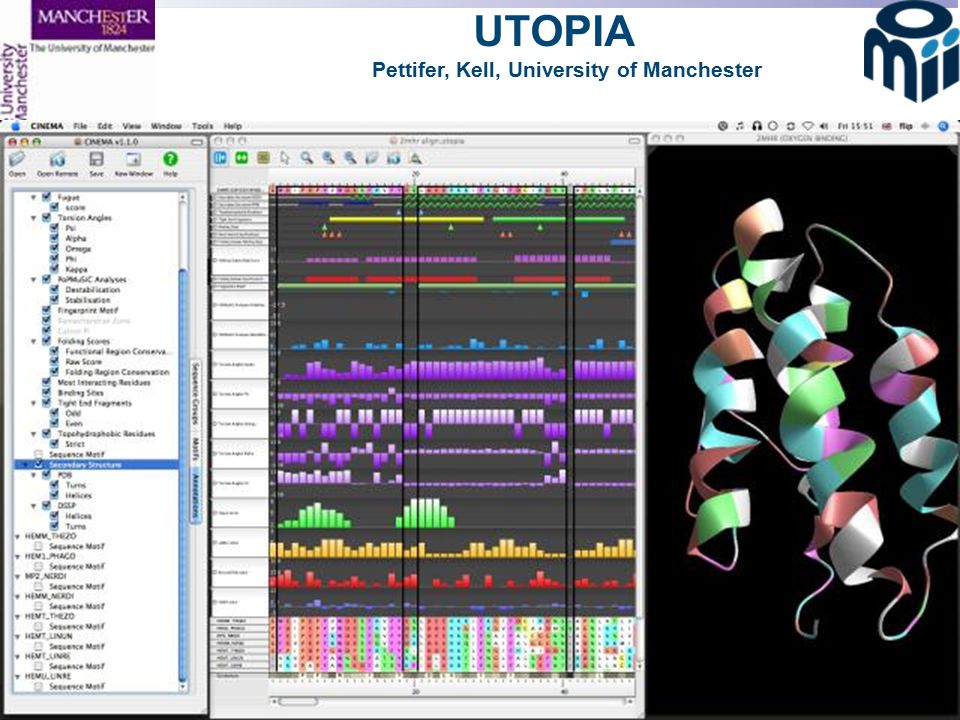Enable Sequence Motif checkbox under HEMM_THEZO
This screenshot has width=960, height=720.
coord(39,546)
